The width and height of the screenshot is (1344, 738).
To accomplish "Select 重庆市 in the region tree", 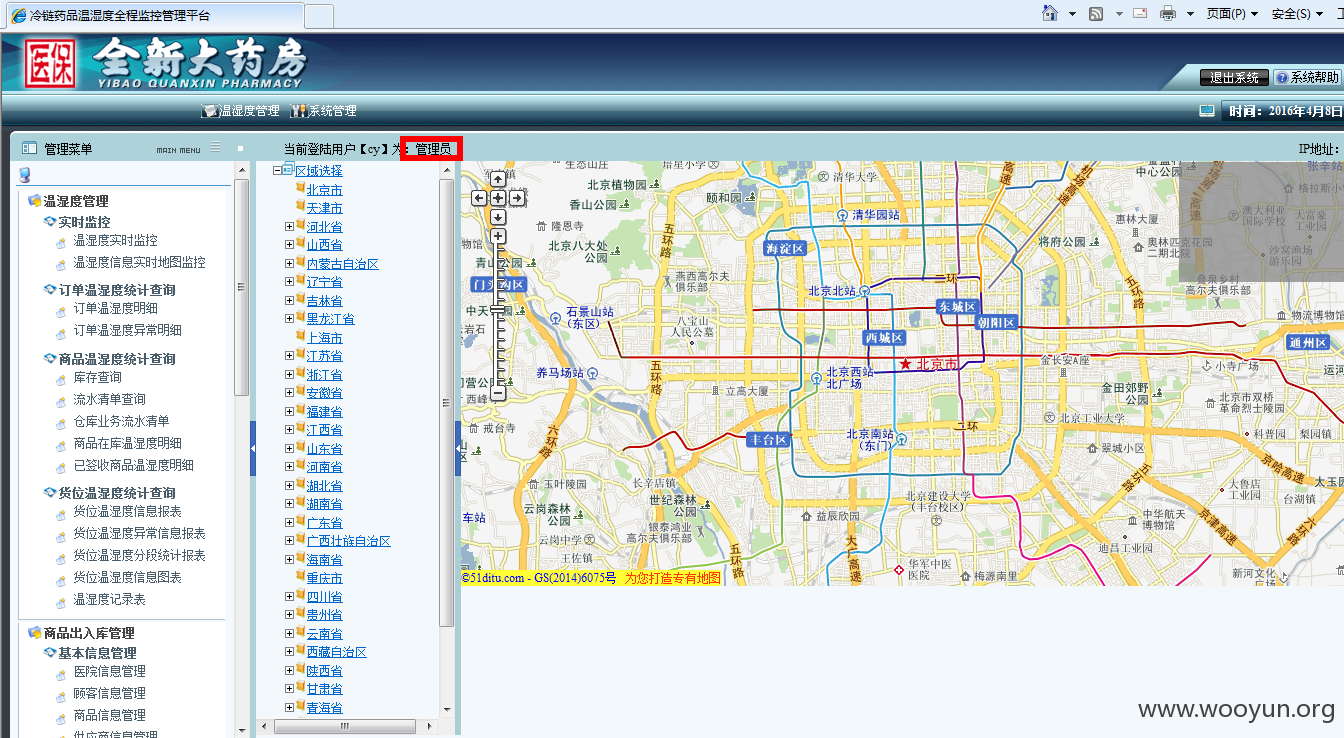I will [x=324, y=578].
